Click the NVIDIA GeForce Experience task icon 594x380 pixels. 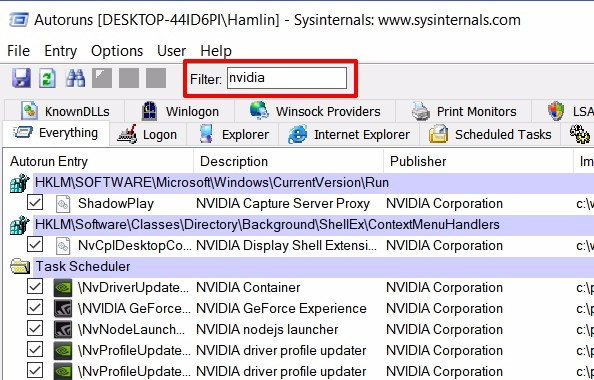pyautogui.click(x=63, y=308)
